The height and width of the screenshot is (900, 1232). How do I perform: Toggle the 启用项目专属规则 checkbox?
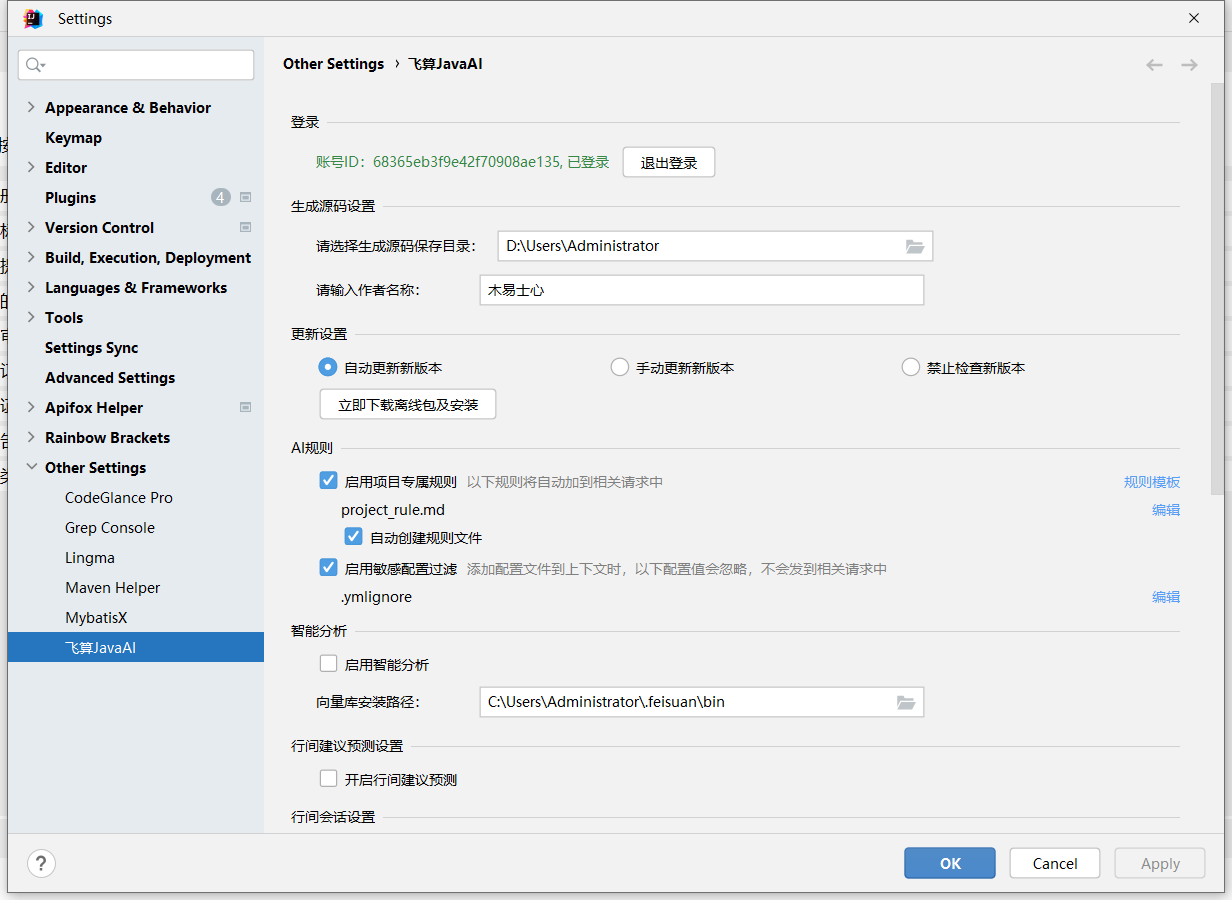point(328,481)
